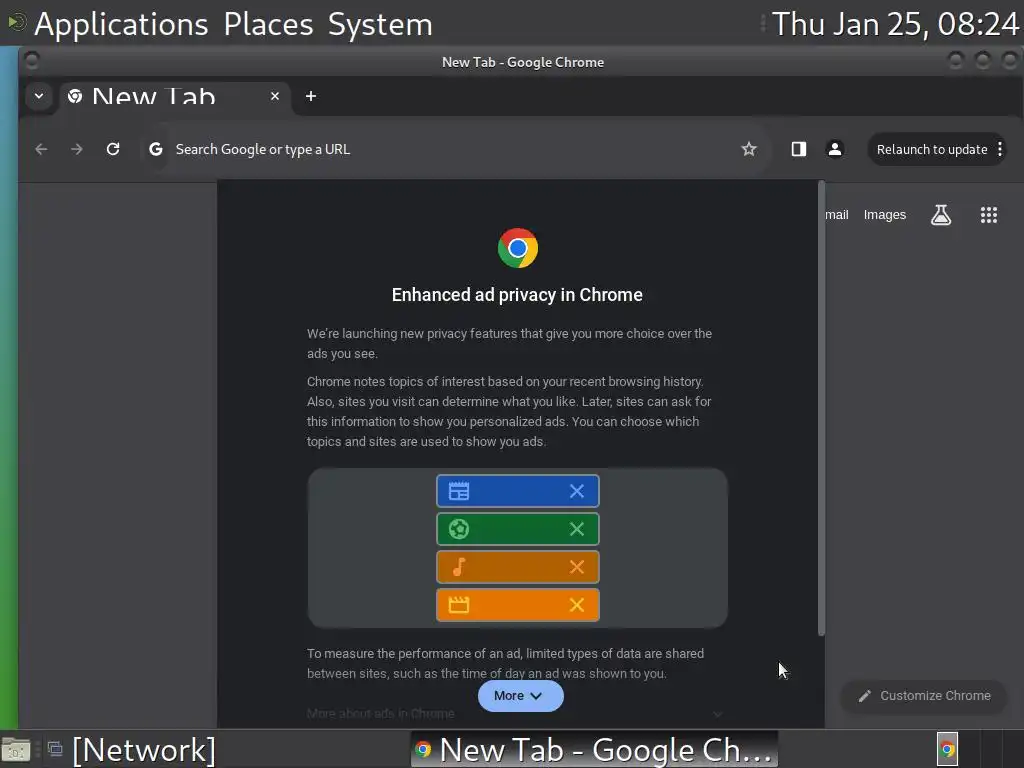Viewport: 1024px width, 768px height.
Task: Click the More button in dialog
Action: pyautogui.click(x=520, y=696)
